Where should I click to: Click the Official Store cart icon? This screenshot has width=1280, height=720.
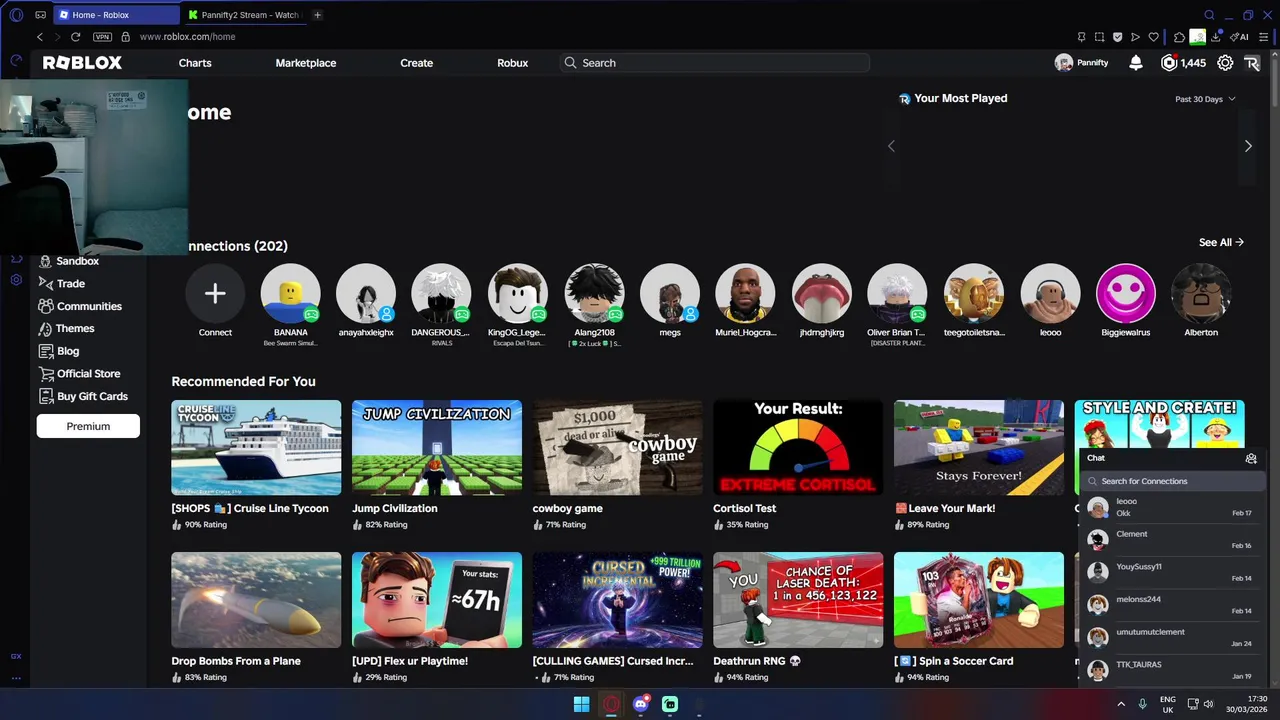point(45,374)
